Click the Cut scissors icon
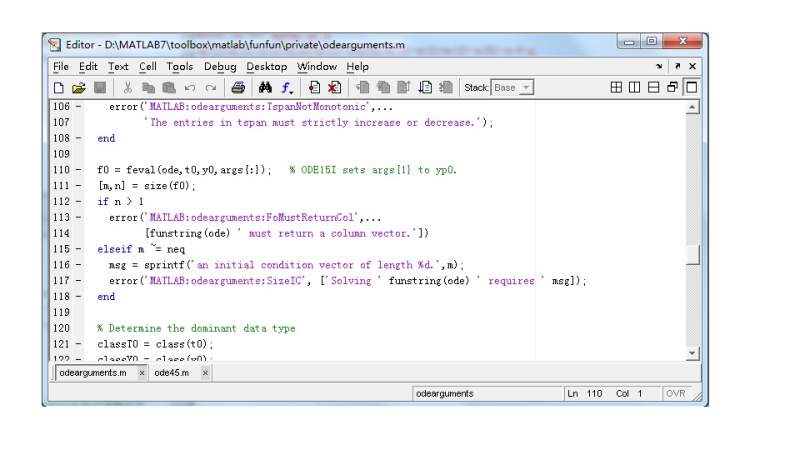800x450 pixels. [128, 88]
